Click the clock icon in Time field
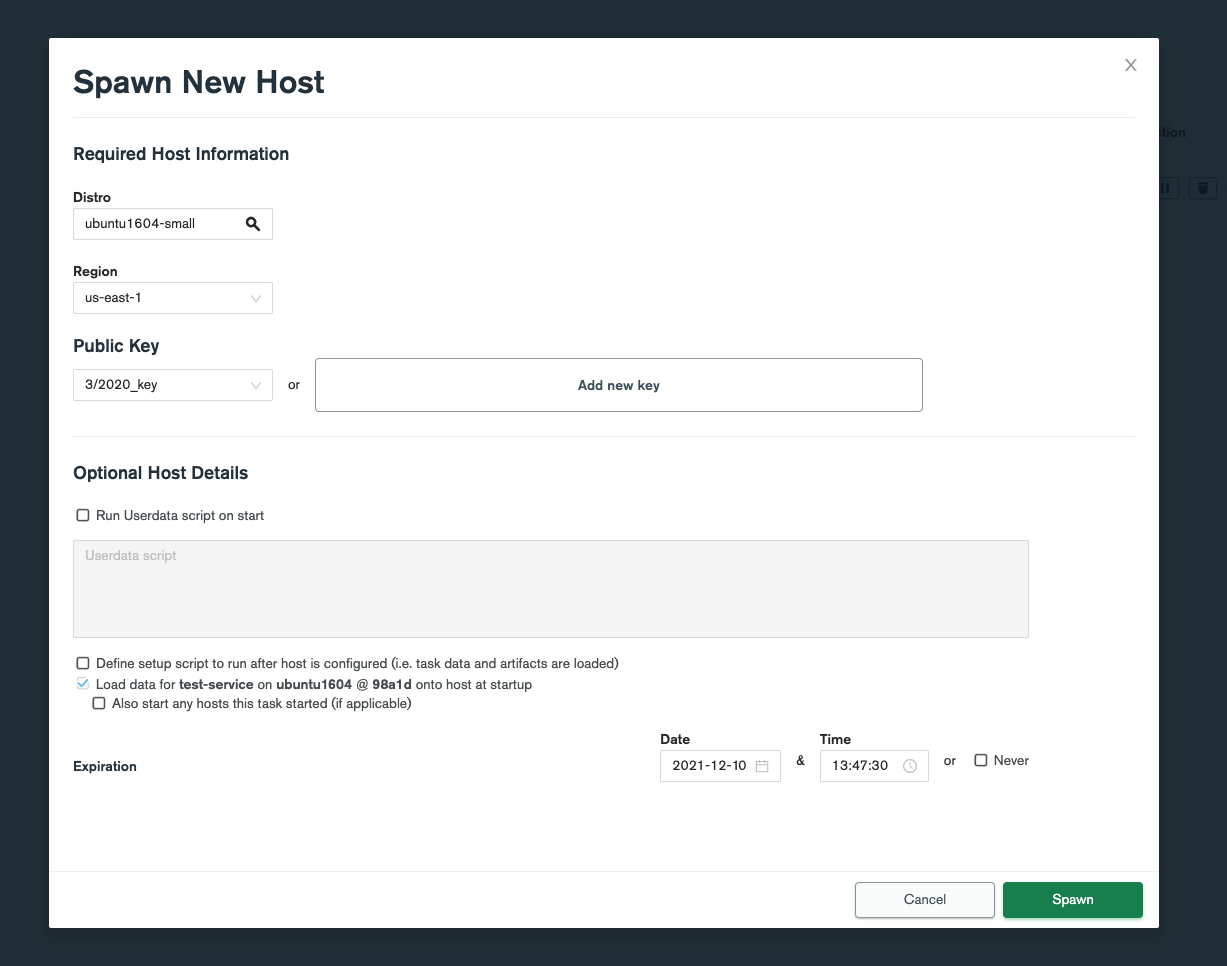This screenshot has height=966, width=1227. (910, 766)
